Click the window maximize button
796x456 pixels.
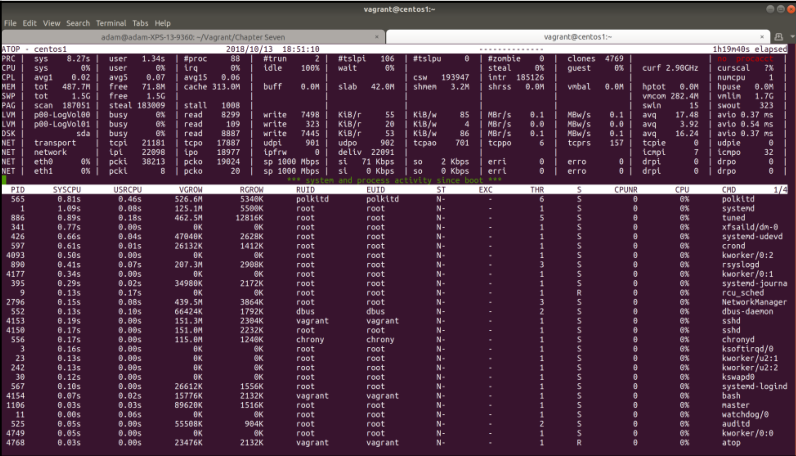[x=780, y=9]
